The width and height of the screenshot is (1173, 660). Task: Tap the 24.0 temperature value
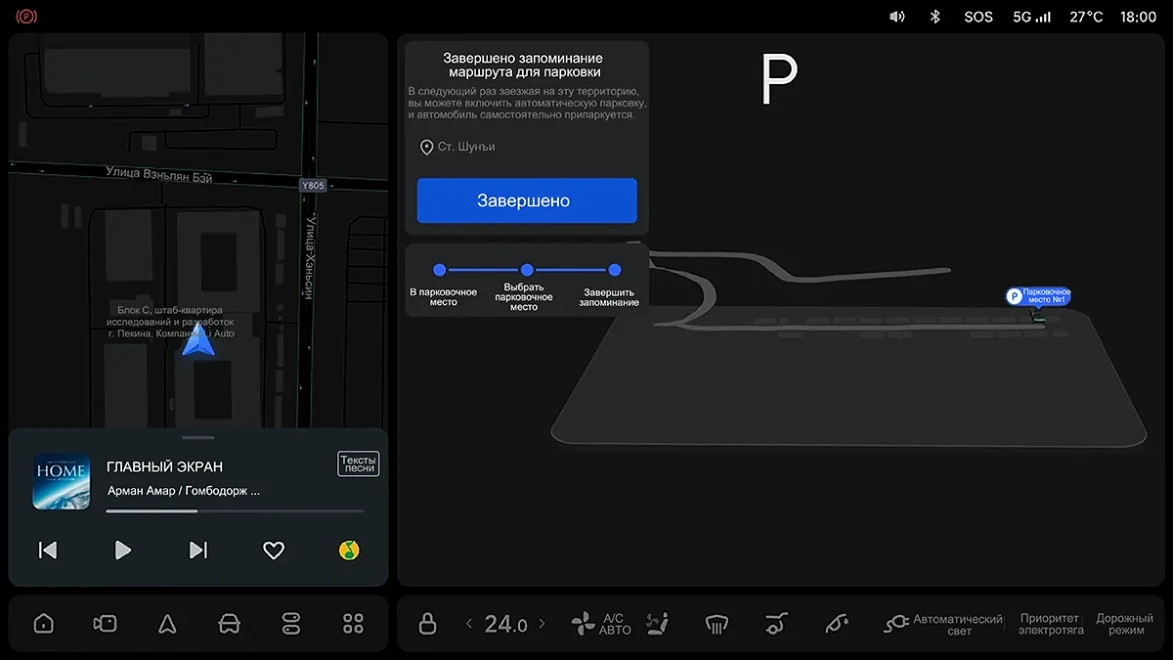tap(506, 624)
